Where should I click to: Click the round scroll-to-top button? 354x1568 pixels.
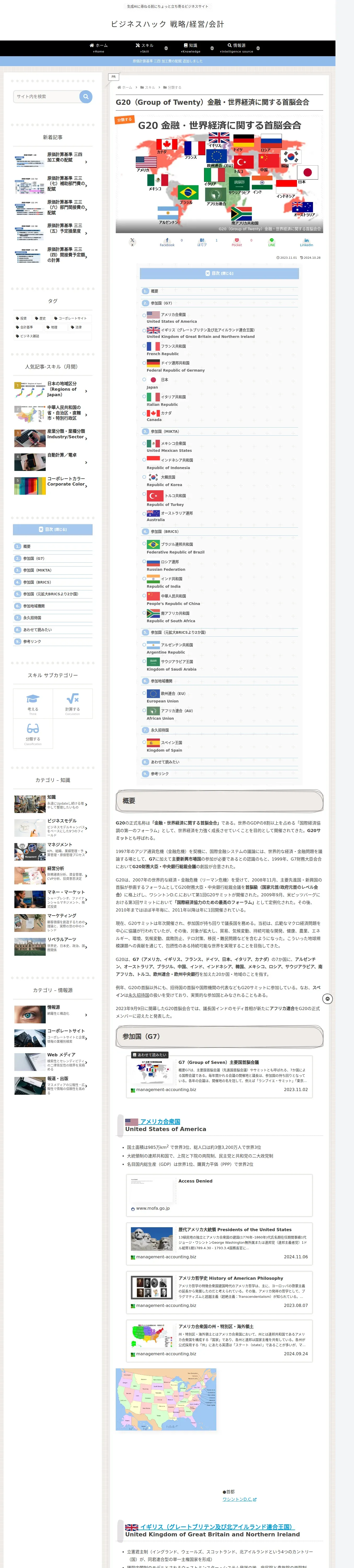(327, 999)
